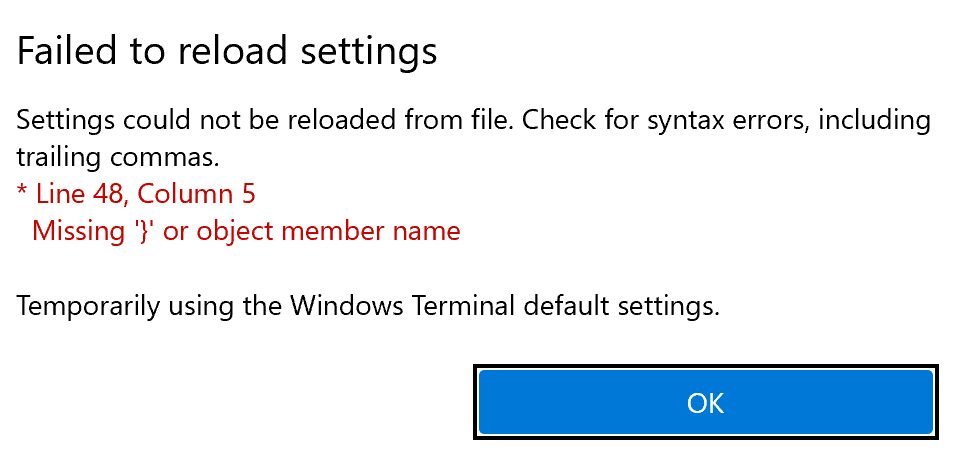
Task: Click the red asterisk before Line 48
Action: pyautogui.click(x=22, y=192)
